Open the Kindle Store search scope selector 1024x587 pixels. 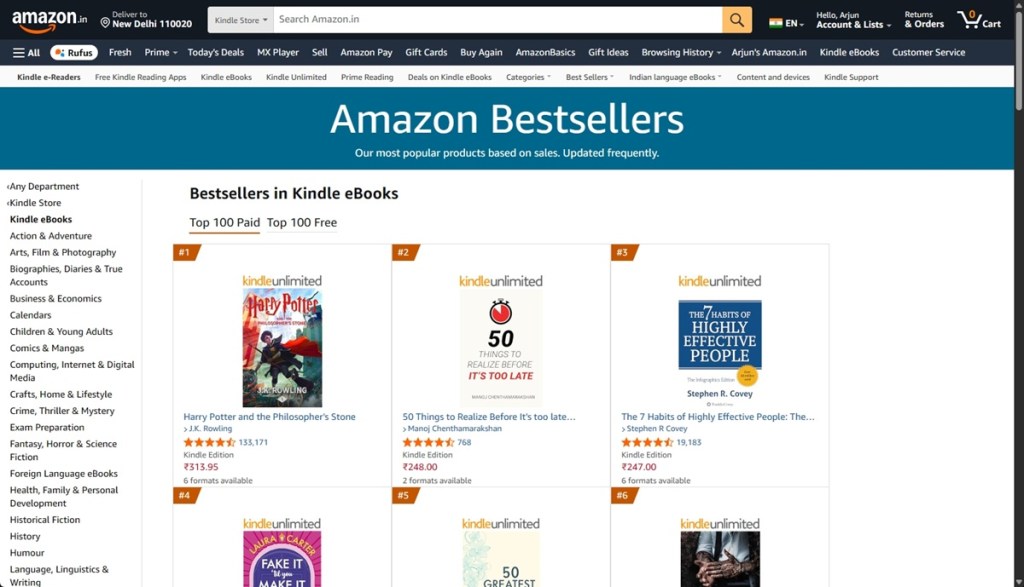pos(239,19)
